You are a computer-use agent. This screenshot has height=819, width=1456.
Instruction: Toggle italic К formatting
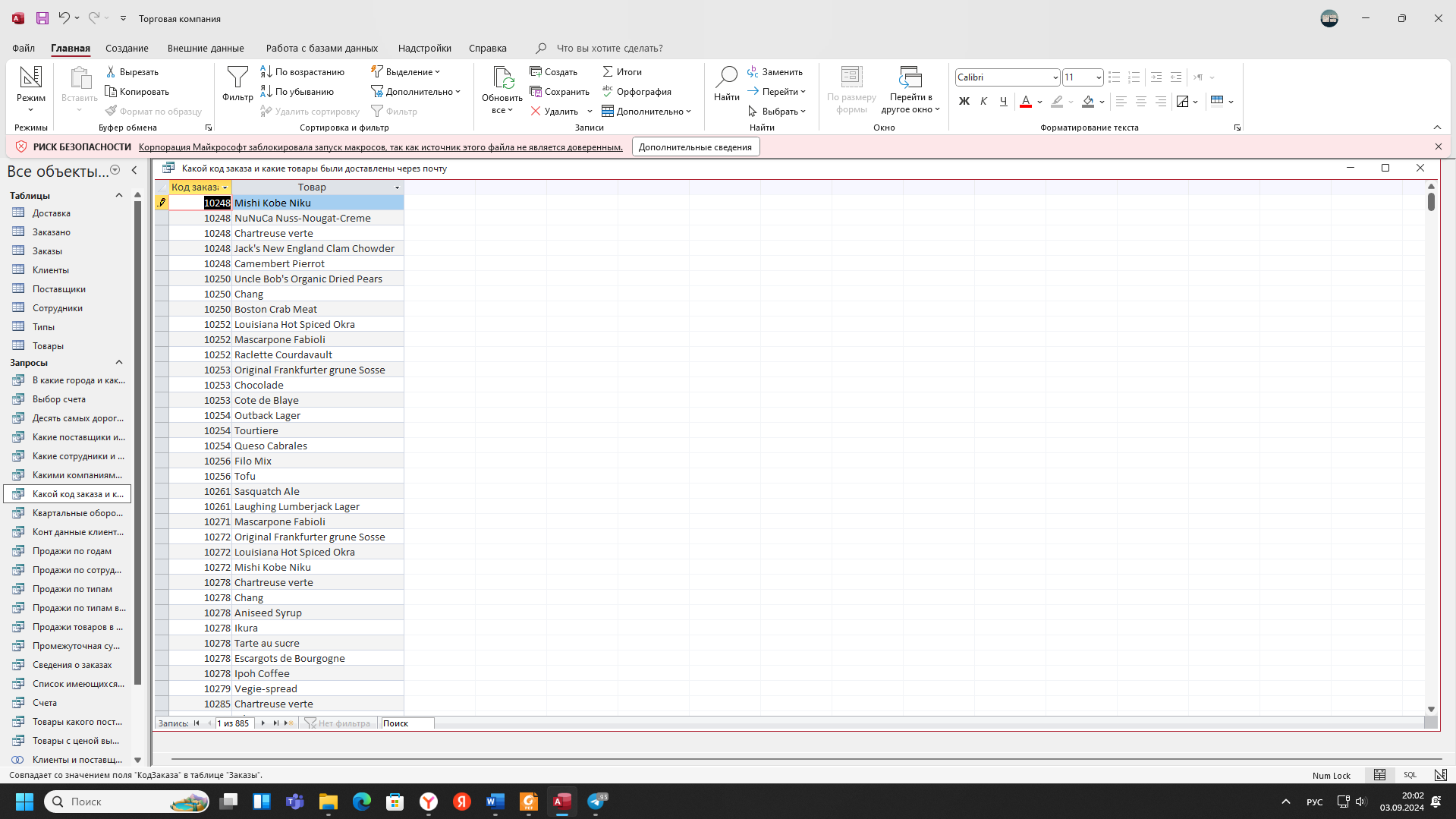[984, 101]
